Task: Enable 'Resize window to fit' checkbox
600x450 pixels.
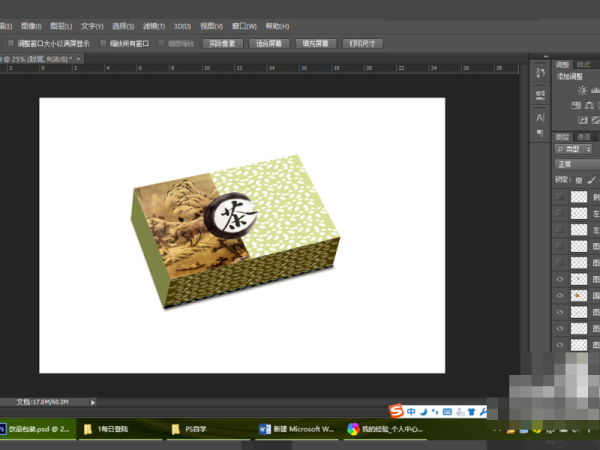Action: (x=11, y=44)
